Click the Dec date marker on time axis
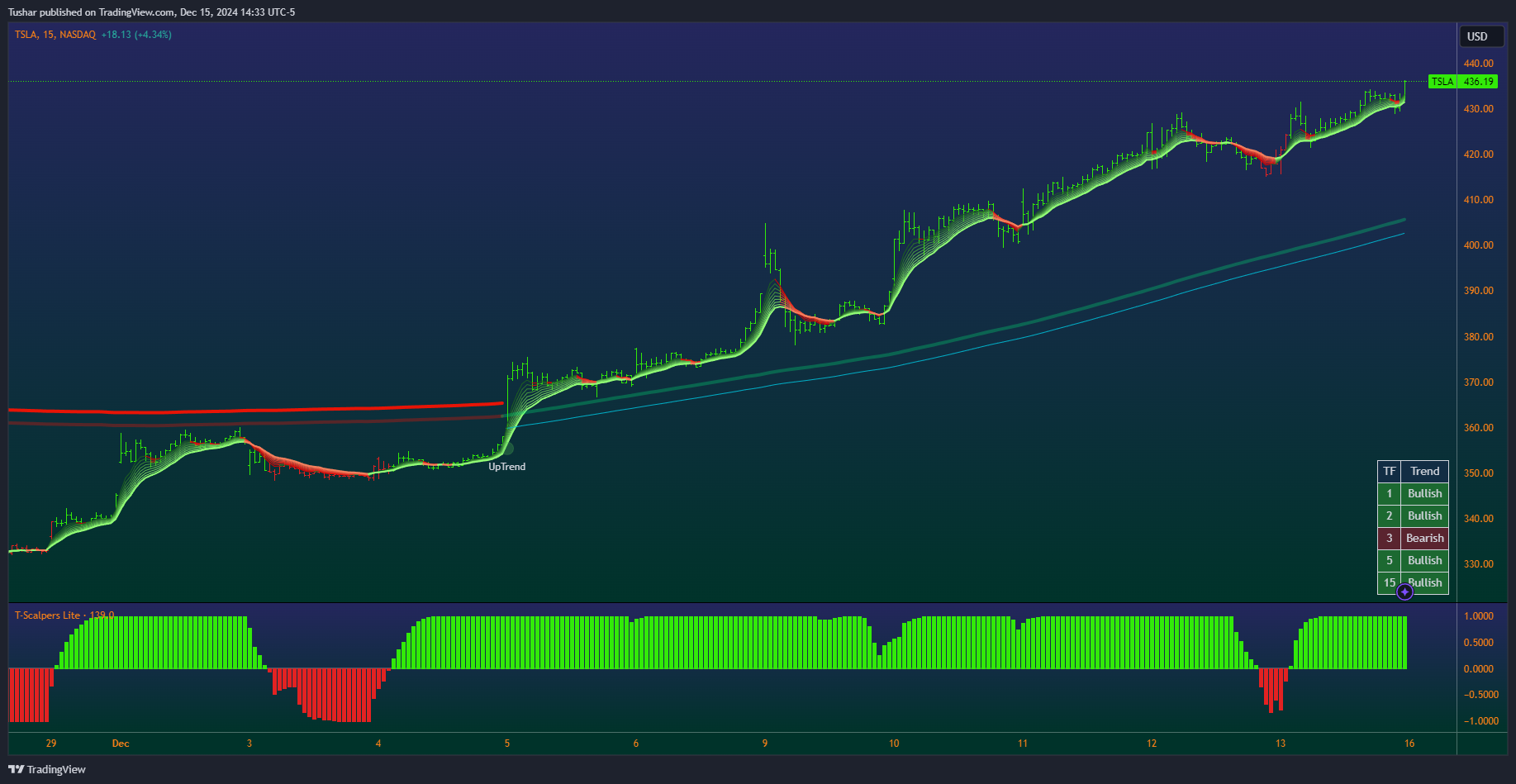This screenshot has height=784, width=1516. [121, 744]
